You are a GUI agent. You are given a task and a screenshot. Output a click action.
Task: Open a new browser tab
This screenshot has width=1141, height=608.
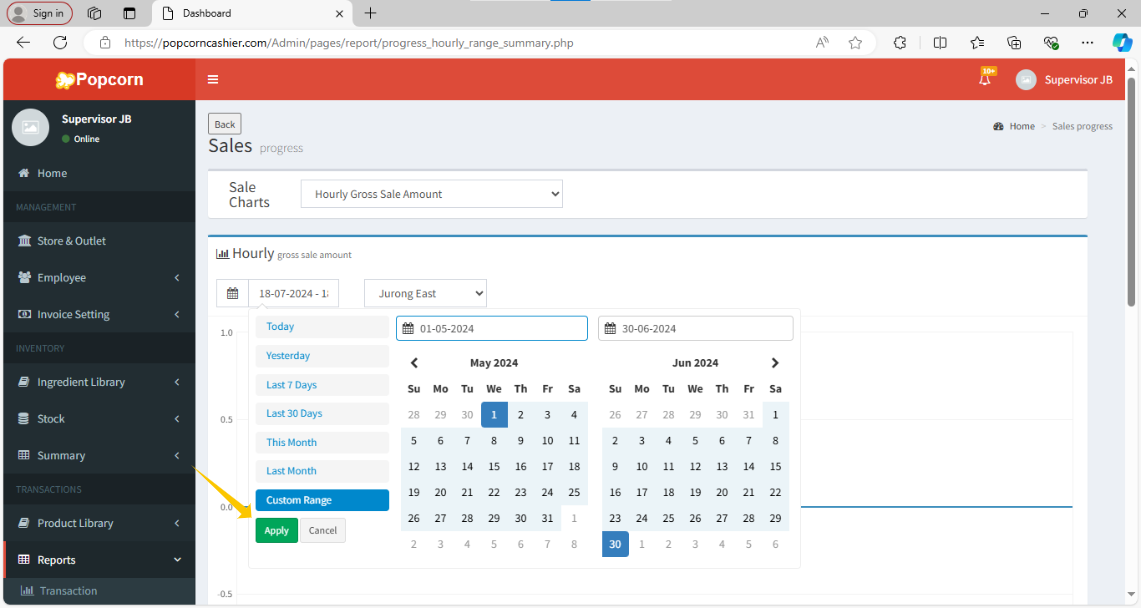[370, 13]
